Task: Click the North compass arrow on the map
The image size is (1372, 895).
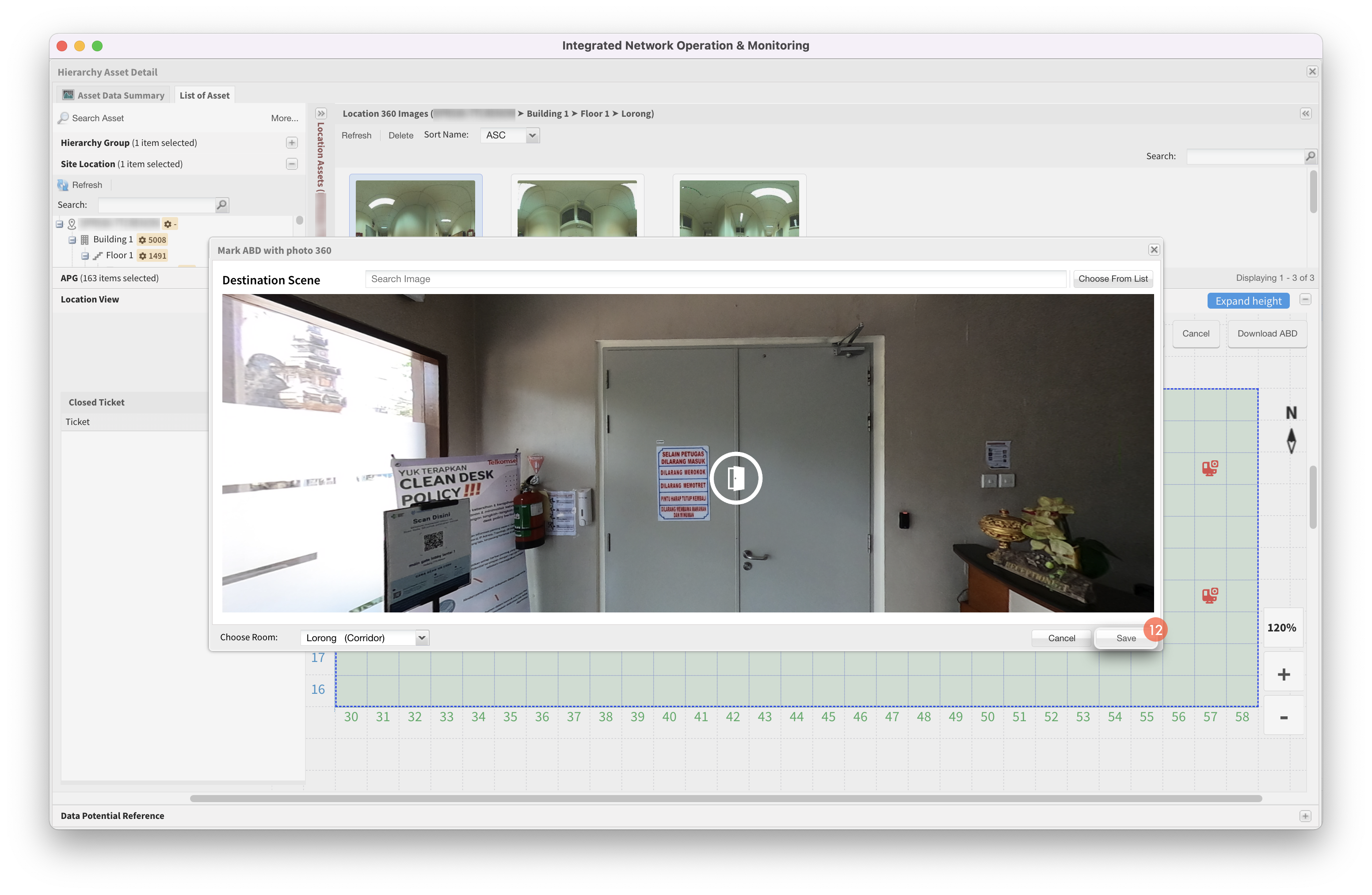Action: pyautogui.click(x=1291, y=441)
